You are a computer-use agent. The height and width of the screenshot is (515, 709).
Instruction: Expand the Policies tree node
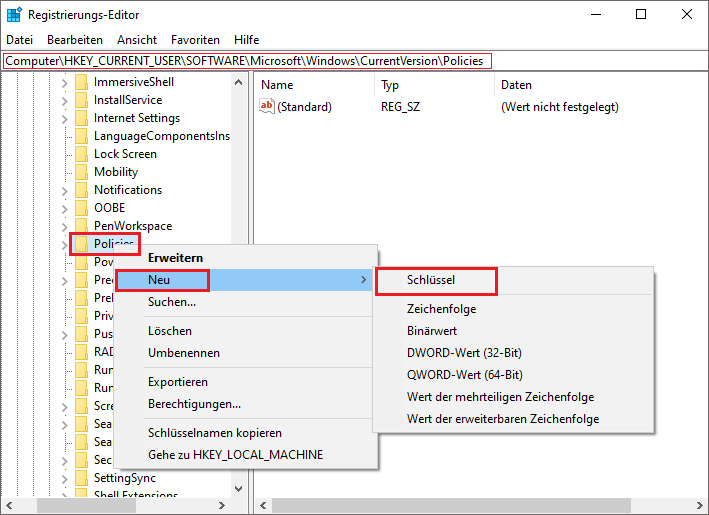point(65,245)
